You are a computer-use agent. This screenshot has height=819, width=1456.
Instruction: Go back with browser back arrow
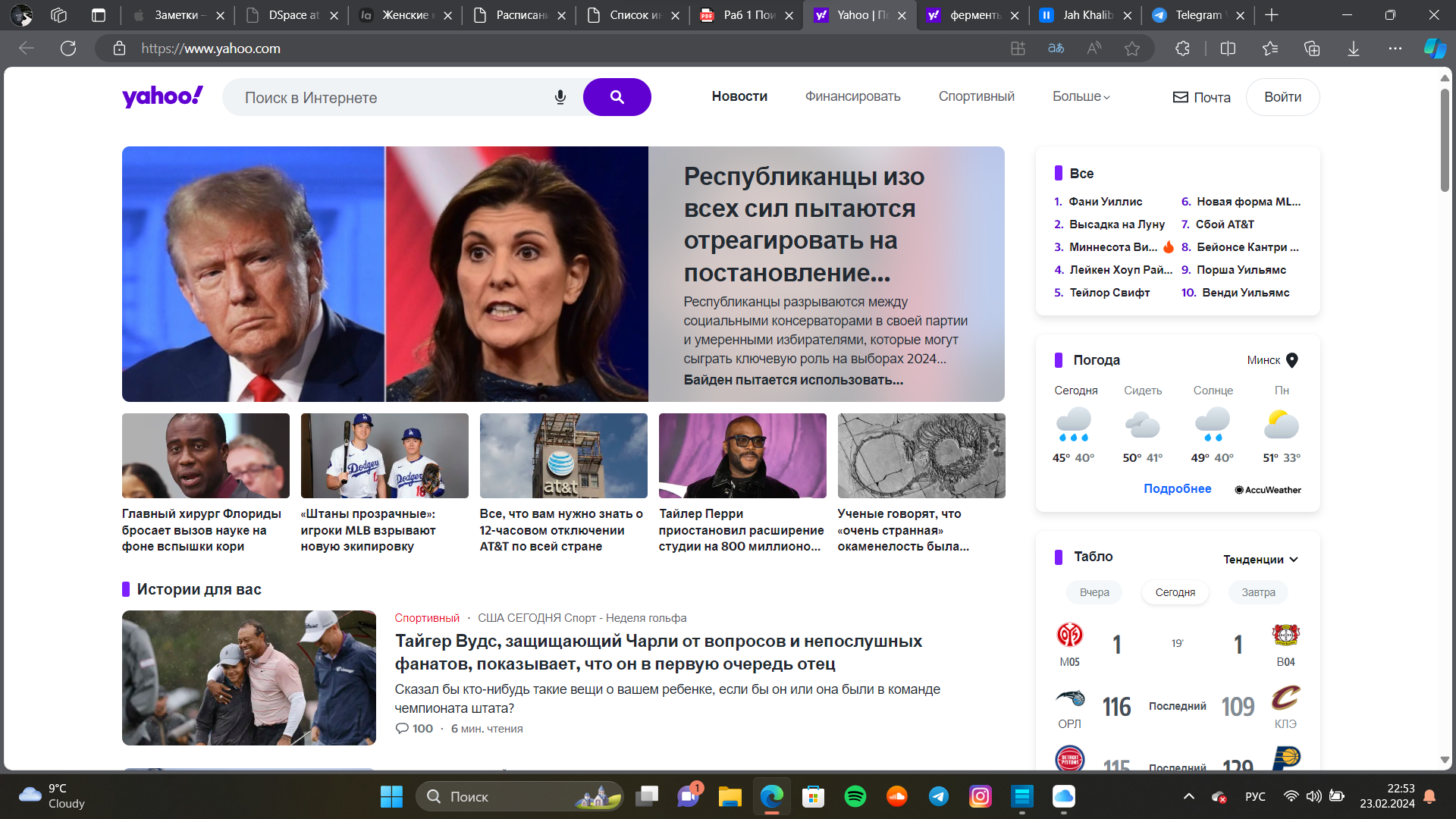(27, 49)
